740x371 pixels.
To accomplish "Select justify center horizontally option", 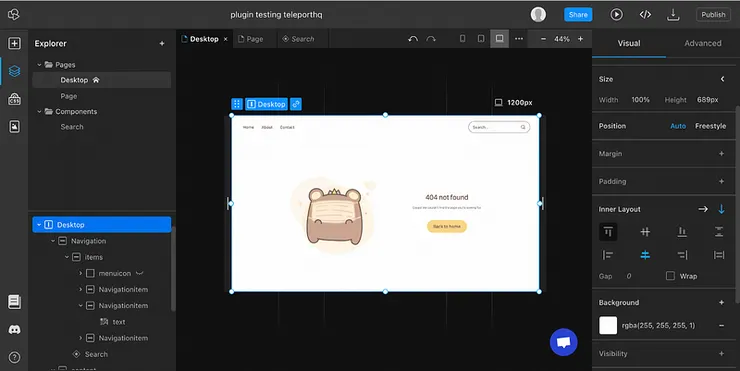I will click(x=645, y=255).
